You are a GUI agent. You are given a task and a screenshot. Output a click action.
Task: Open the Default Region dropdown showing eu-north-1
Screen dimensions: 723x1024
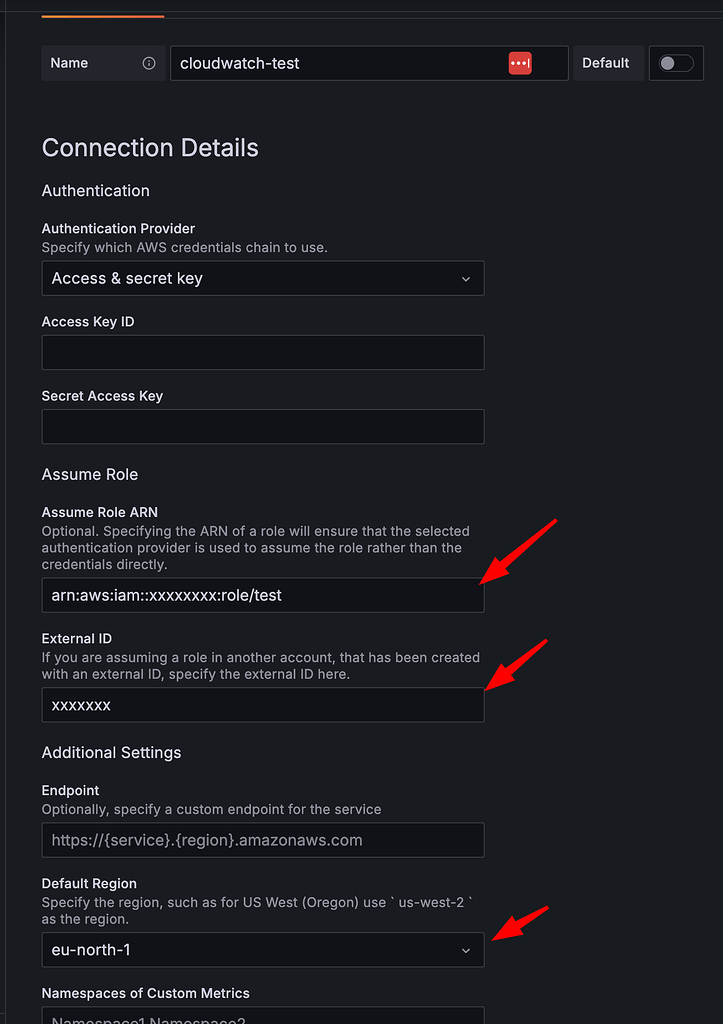[263, 950]
